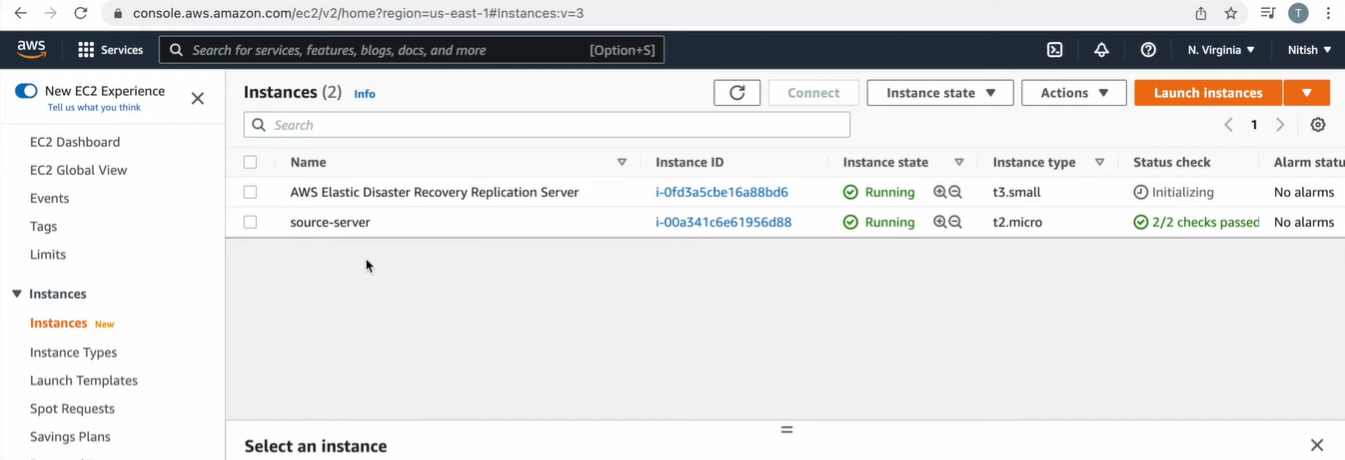Screen dimensions: 1345x460
Task: Sort by the Instance type column arrow
Action: point(1100,162)
